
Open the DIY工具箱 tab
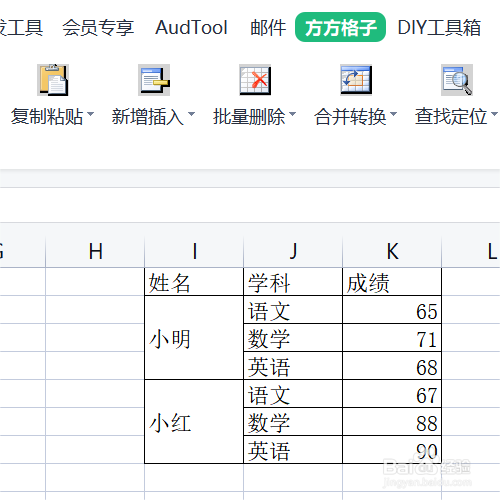[x=439, y=27]
